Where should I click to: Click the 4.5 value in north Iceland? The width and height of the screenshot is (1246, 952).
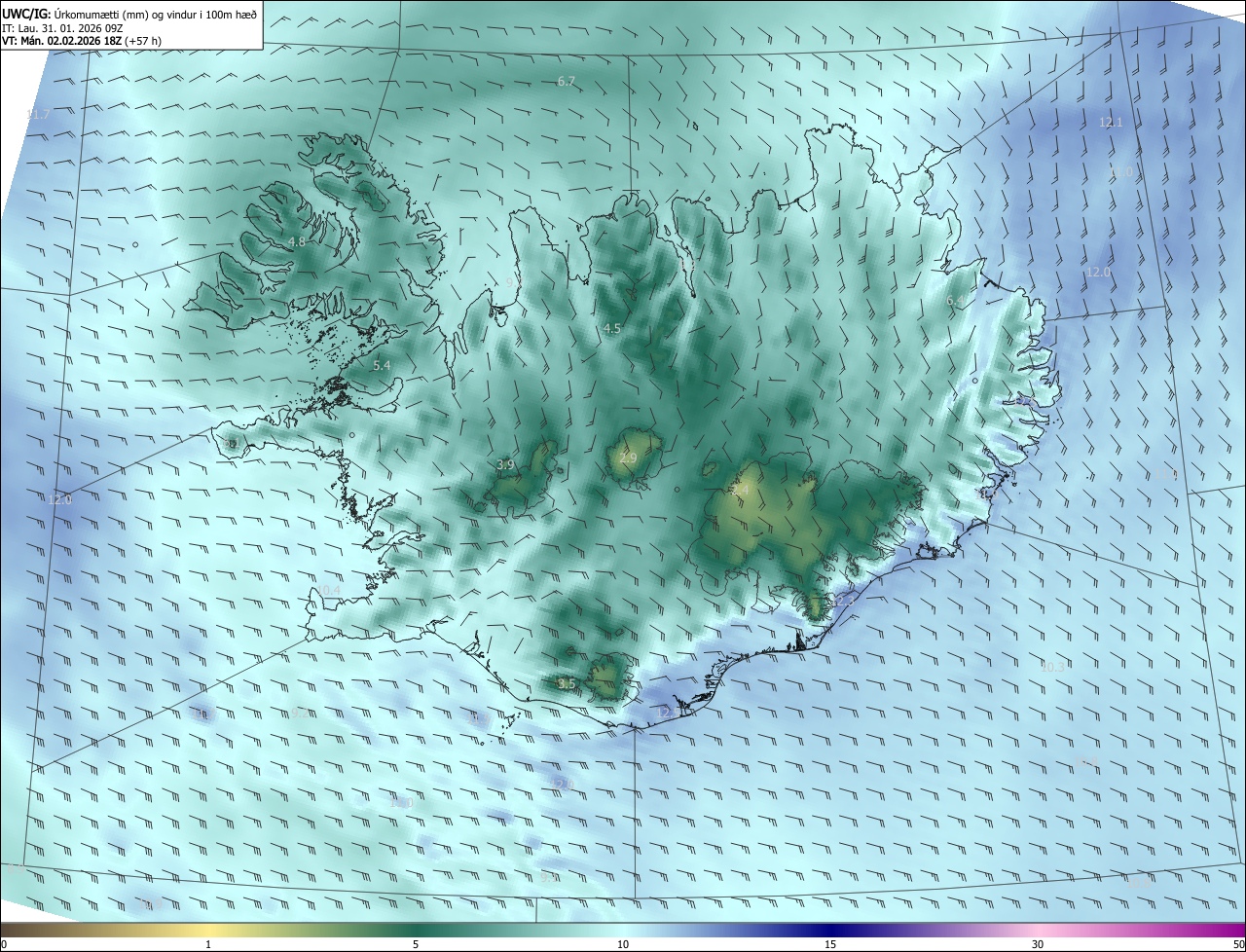(611, 329)
